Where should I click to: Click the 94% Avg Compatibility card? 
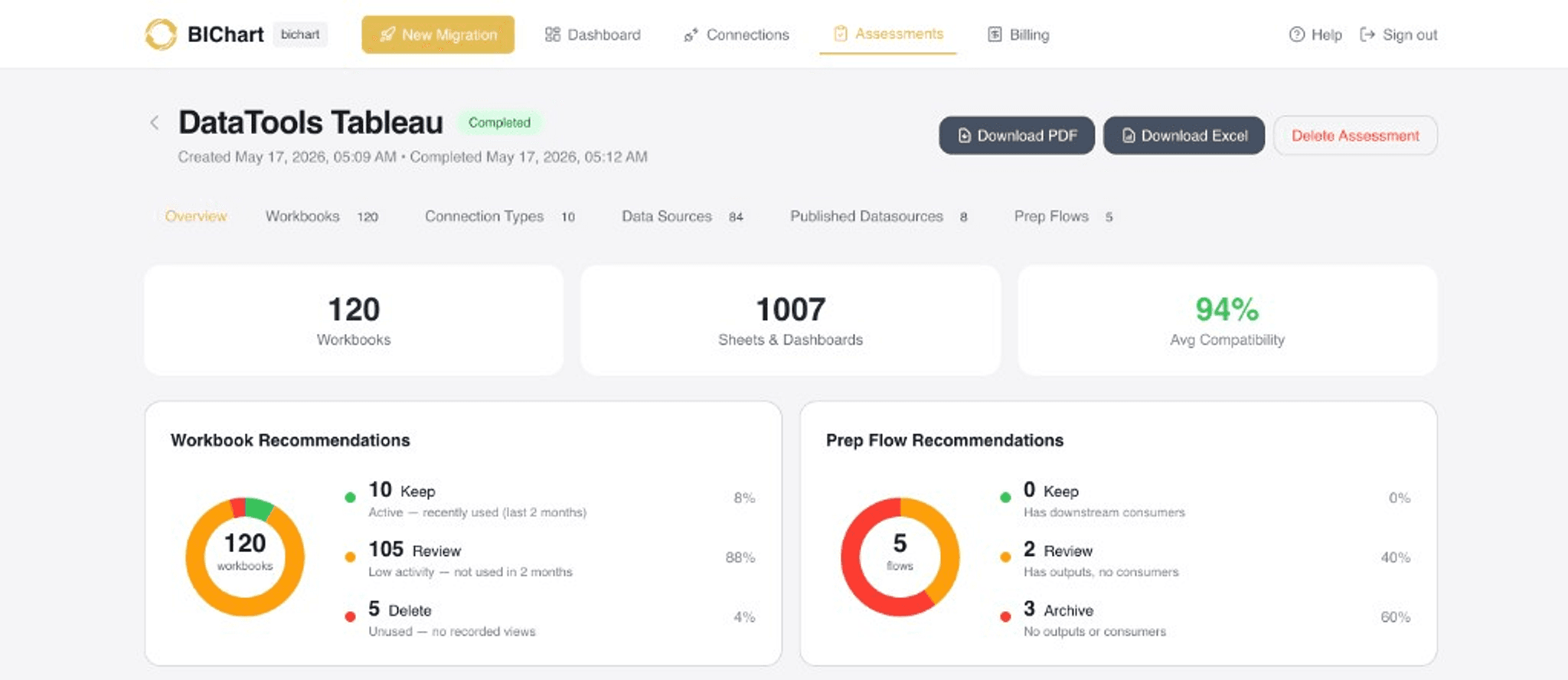pyautogui.click(x=1227, y=320)
